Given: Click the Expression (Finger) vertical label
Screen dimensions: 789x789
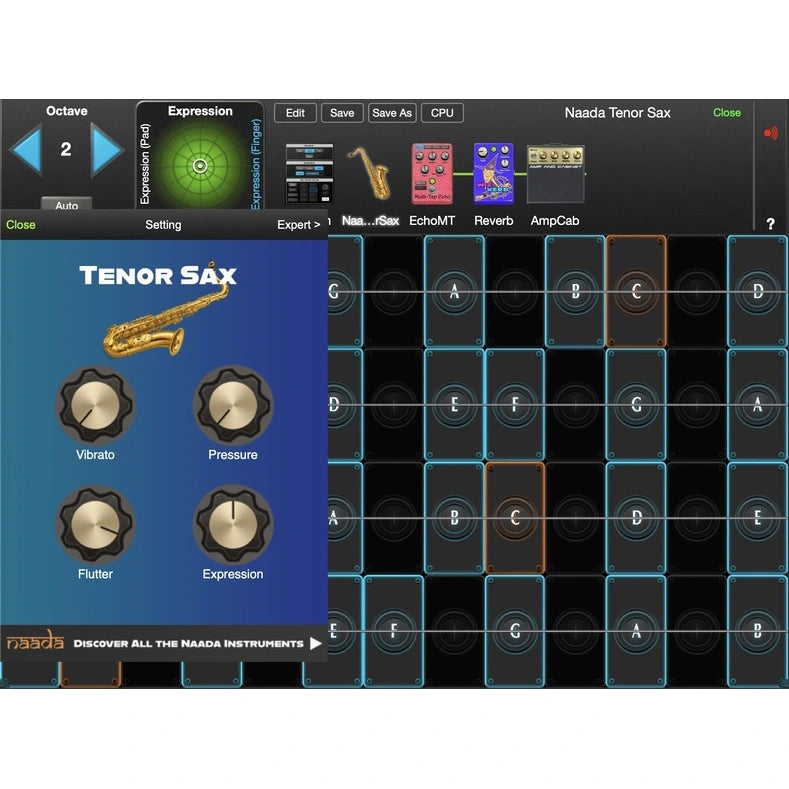Looking at the screenshot, I should (256, 164).
